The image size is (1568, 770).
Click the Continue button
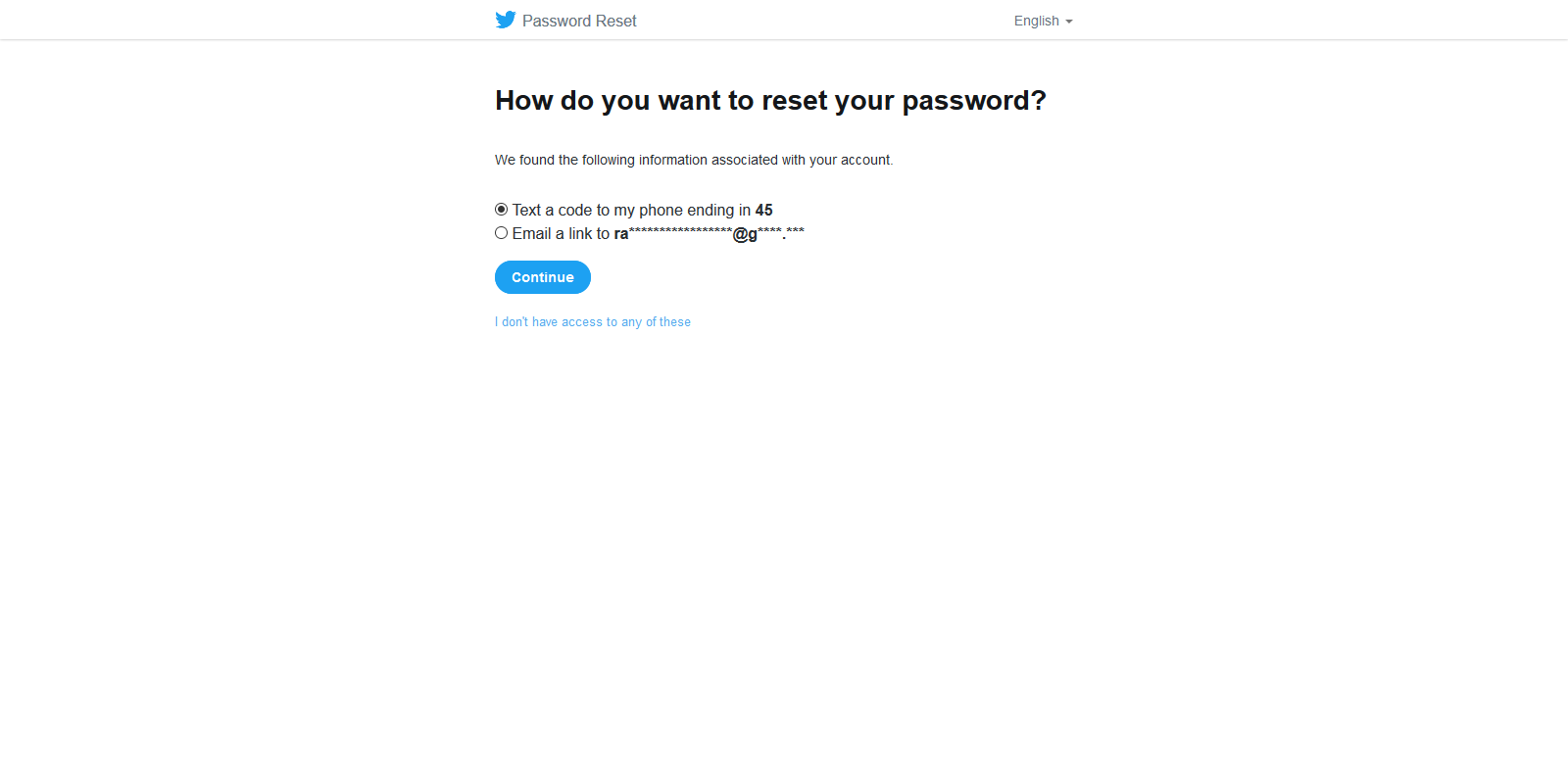coord(543,277)
